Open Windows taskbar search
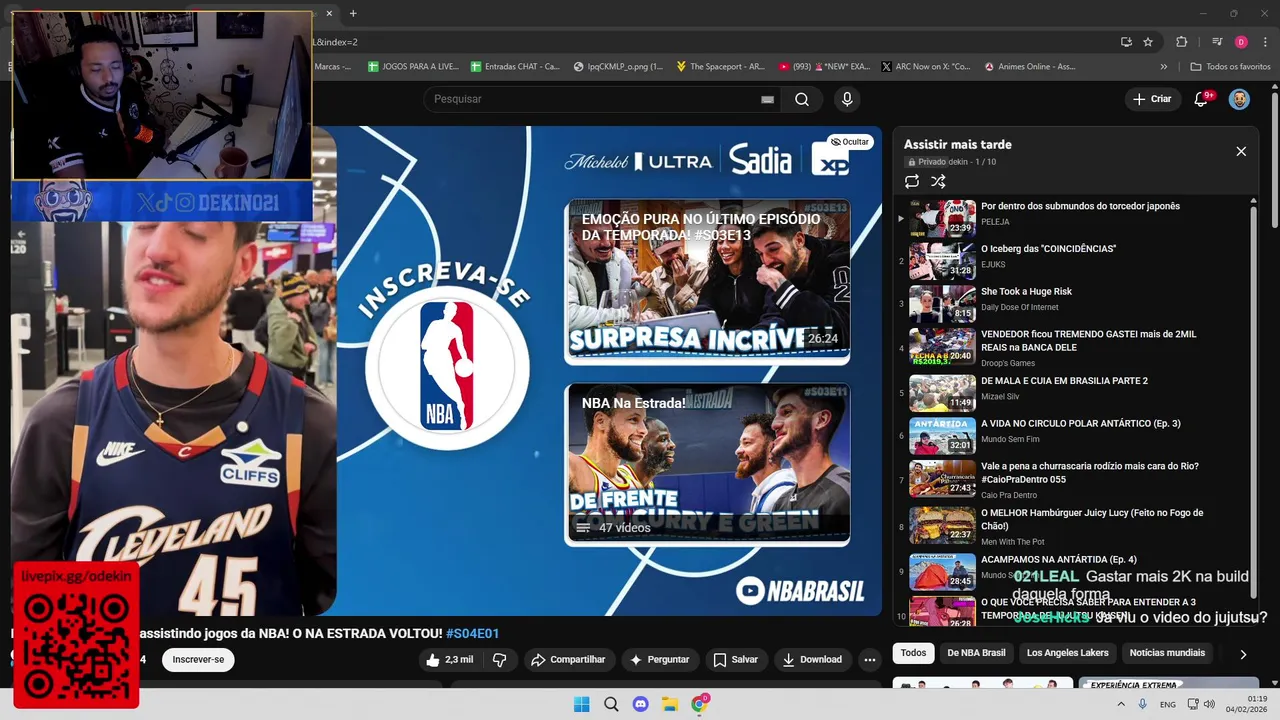Screen dimensions: 1280x720 pyautogui.click(x=611, y=704)
